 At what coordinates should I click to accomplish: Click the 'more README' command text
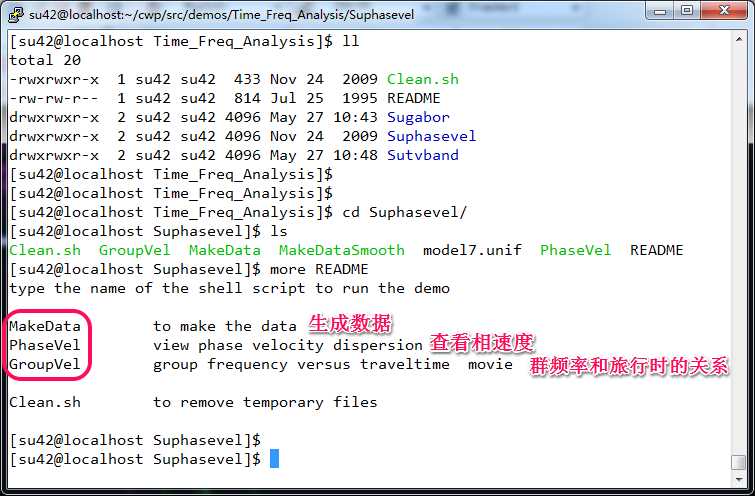point(319,269)
